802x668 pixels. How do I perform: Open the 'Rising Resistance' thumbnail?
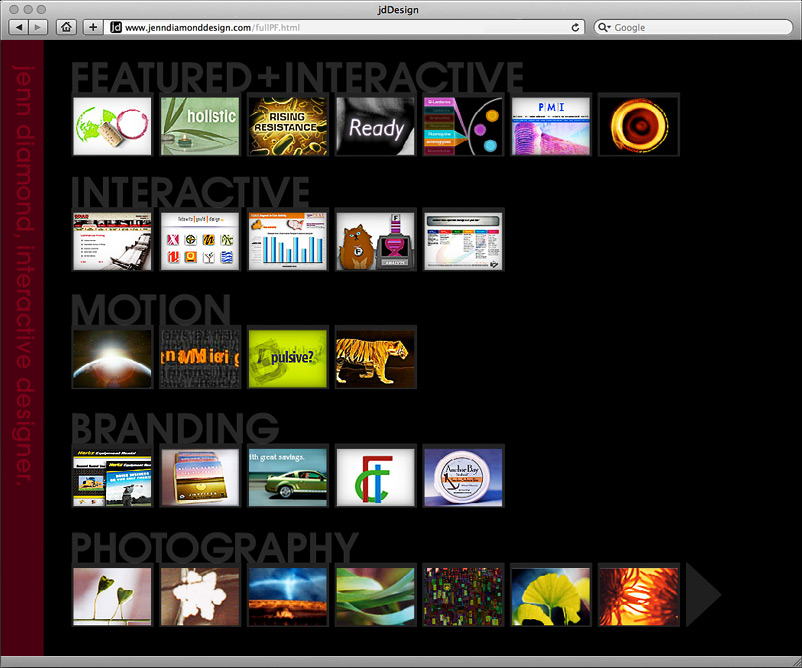click(287, 126)
